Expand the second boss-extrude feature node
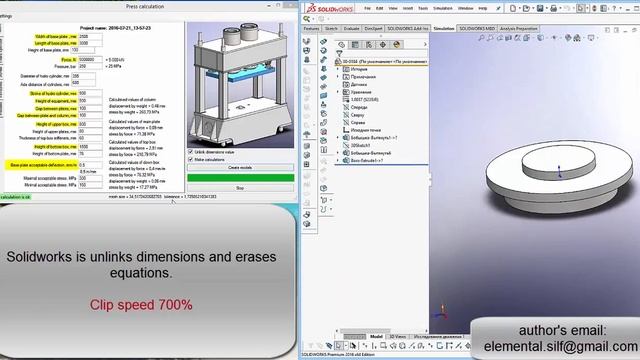640x360 pixels. pyautogui.click(x=338, y=153)
